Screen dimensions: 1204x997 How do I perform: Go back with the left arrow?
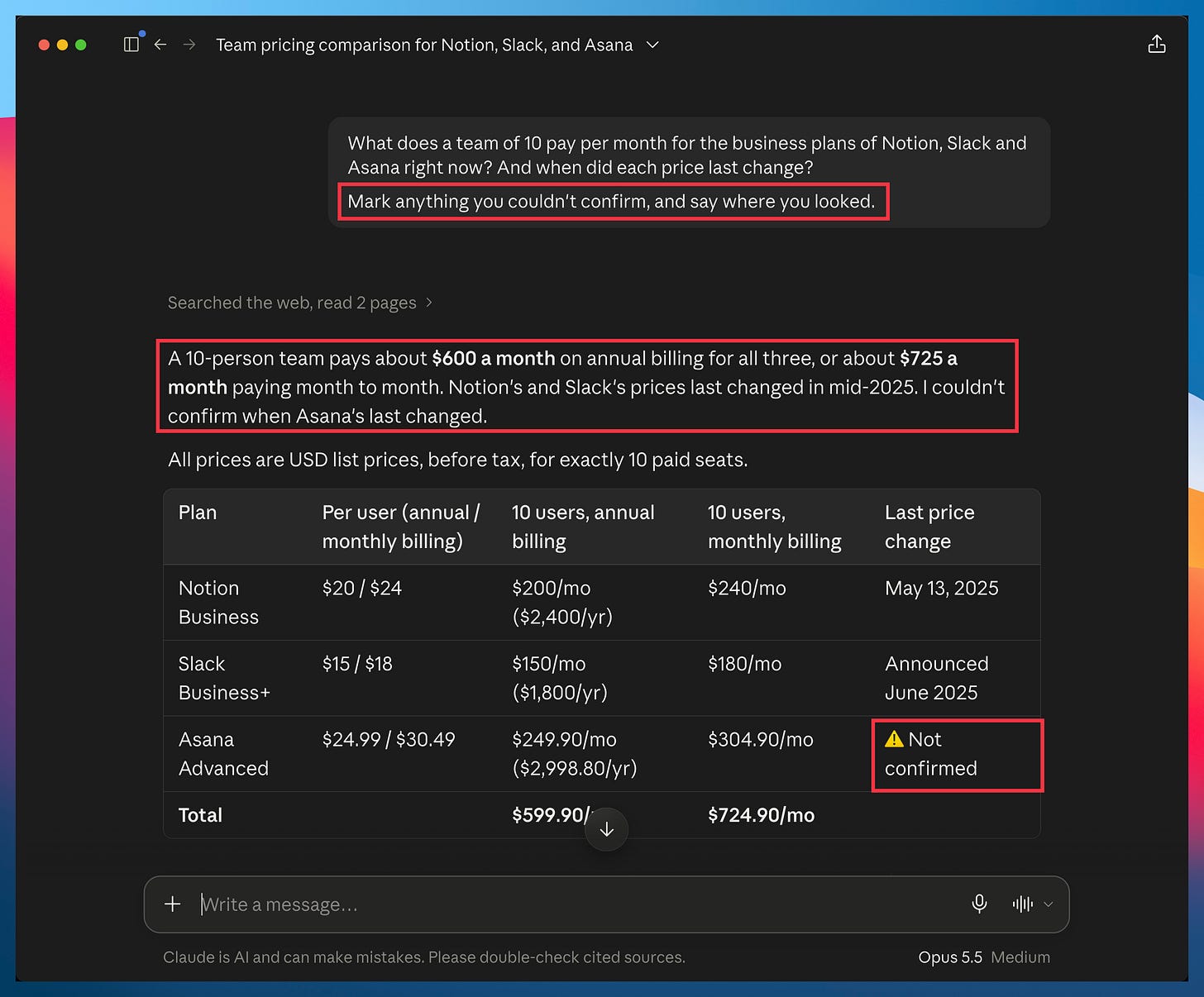(160, 45)
